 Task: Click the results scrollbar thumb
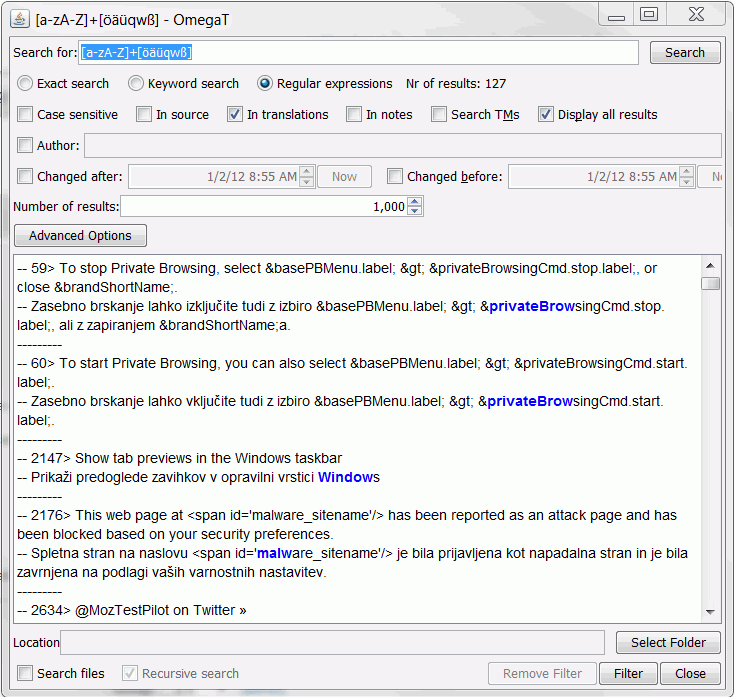[x=711, y=284]
